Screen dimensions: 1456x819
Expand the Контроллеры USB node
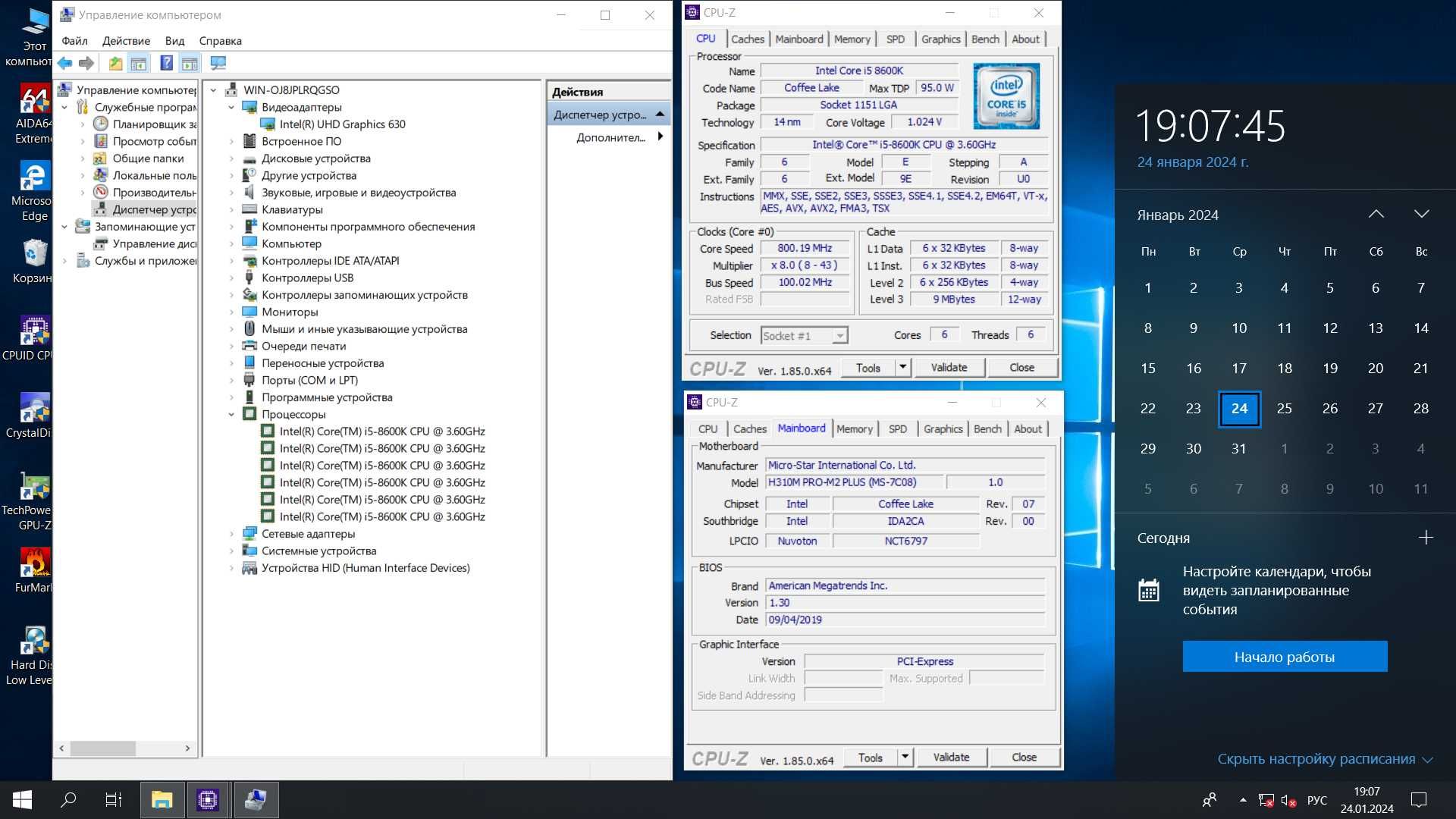(x=231, y=278)
